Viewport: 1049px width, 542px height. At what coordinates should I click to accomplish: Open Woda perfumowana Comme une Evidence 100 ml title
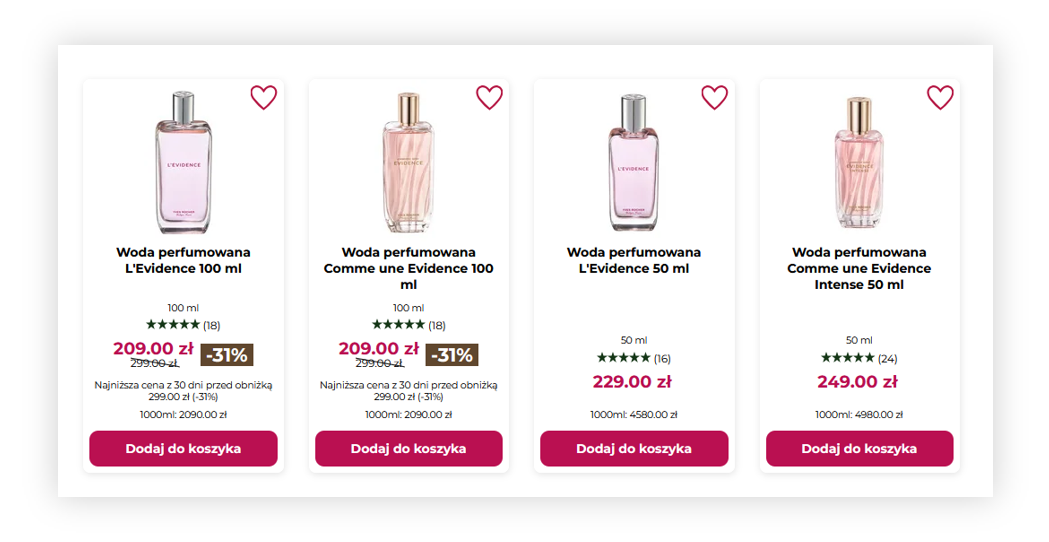pyautogui.click(x=409, y=268)
